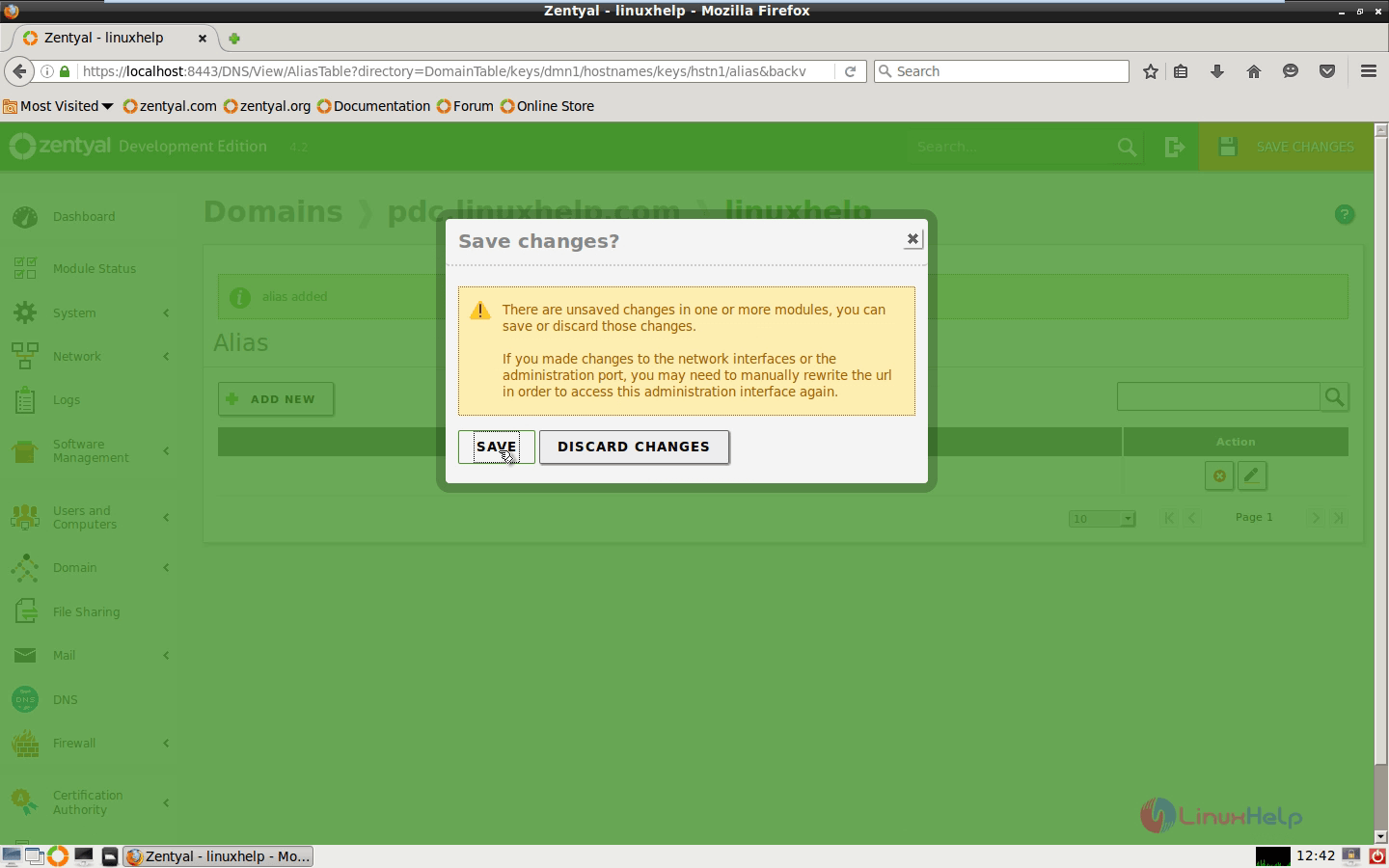Select the Domain sidebar icon
The width and height of the screenshot is (1389, 868).
25,567
